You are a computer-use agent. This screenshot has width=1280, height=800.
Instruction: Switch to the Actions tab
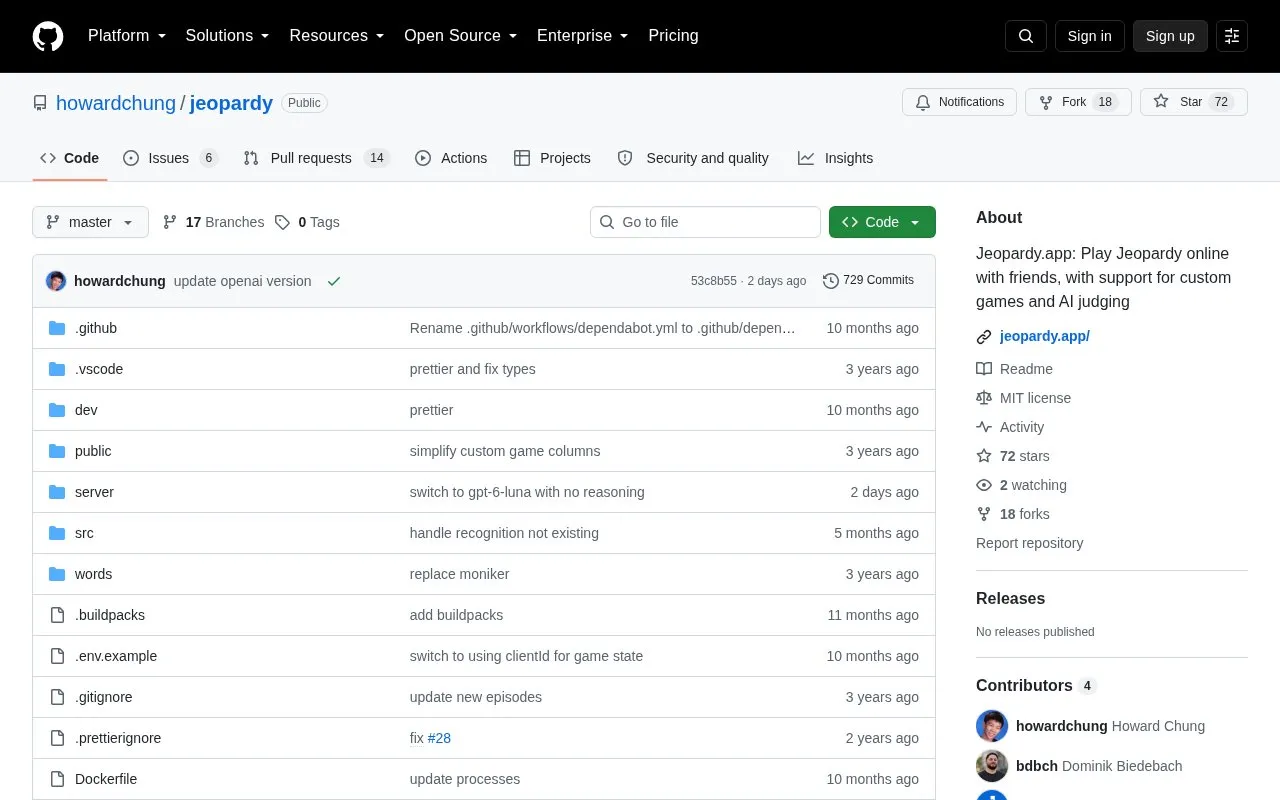point(451,158)
